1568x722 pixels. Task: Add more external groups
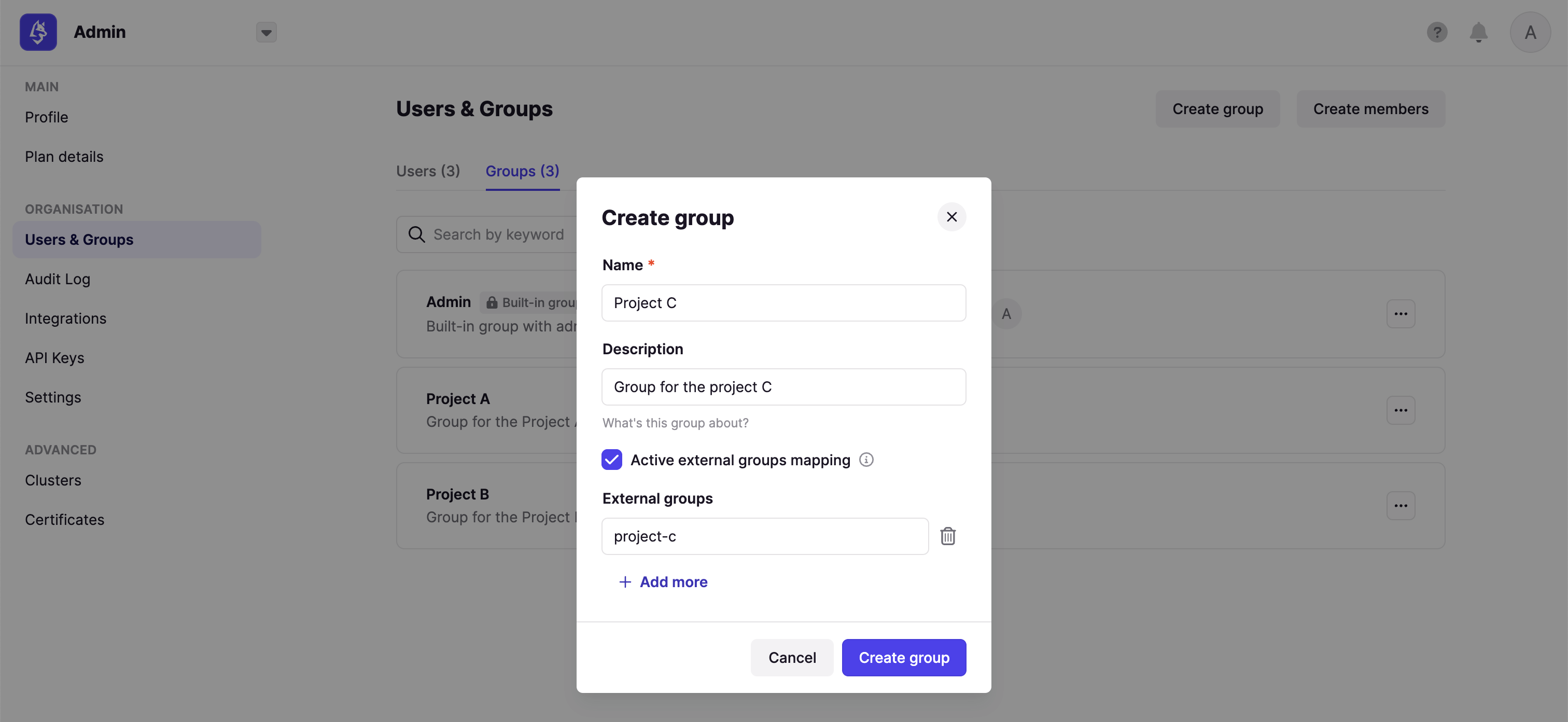[x=663, y=582]
